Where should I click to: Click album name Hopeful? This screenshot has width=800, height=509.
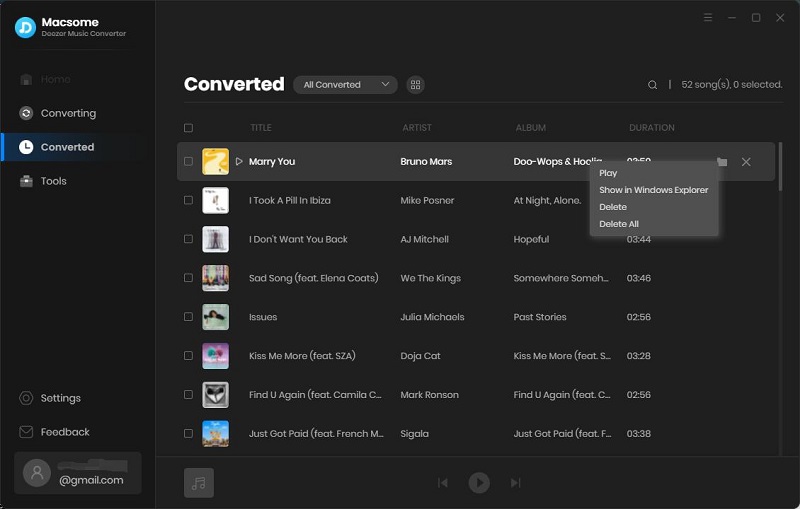pos(531,239)
